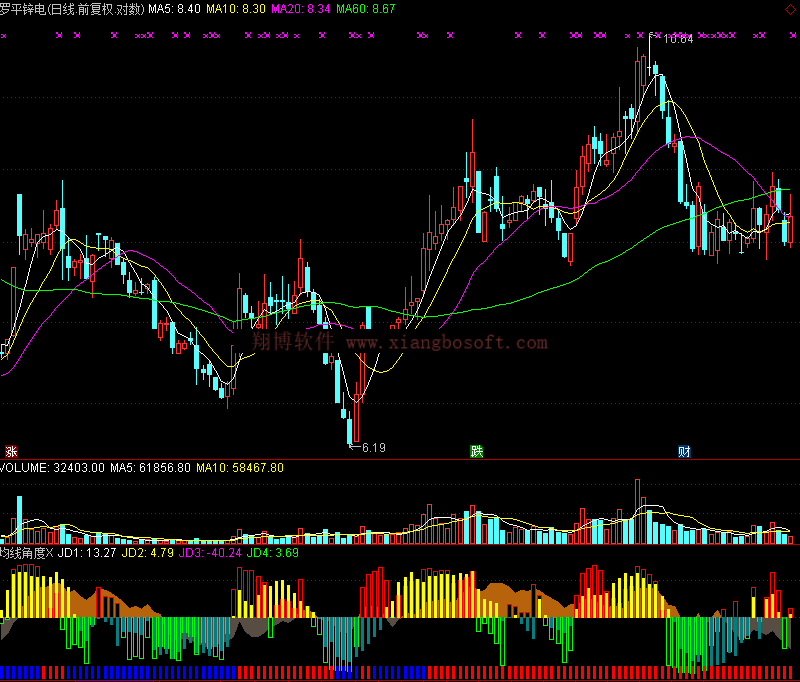Click the 翔博软件 watermark text
800x682 pixels.
click(x=293, y=342)
